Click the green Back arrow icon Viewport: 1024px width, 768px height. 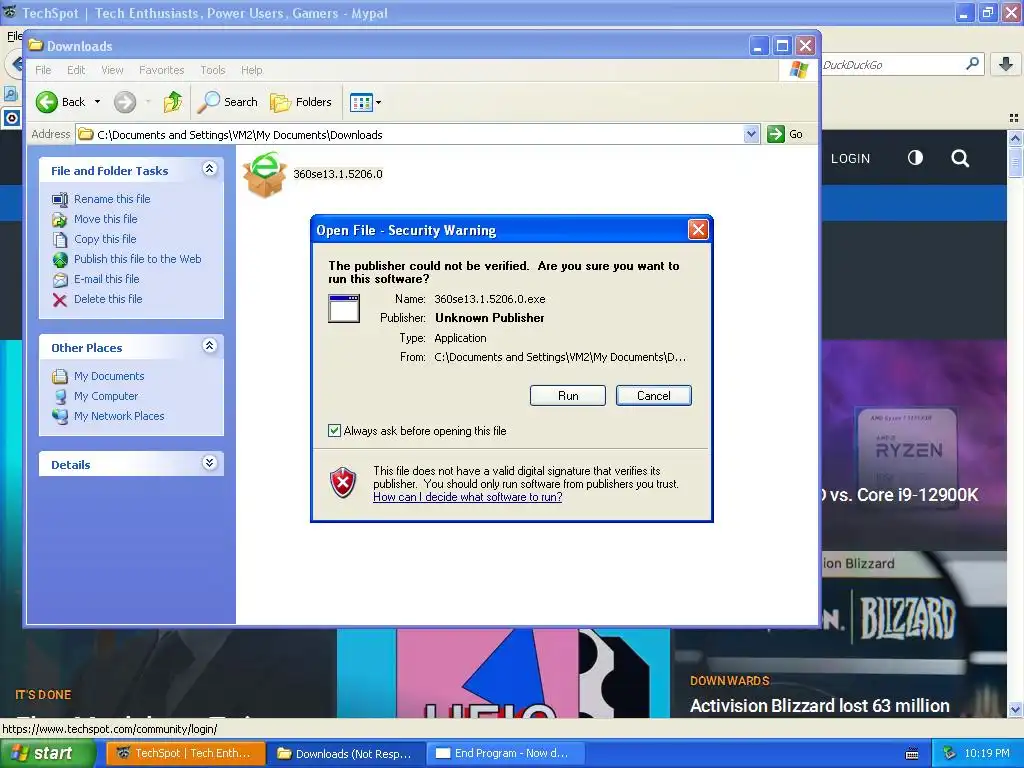click(x=47, y=102)
